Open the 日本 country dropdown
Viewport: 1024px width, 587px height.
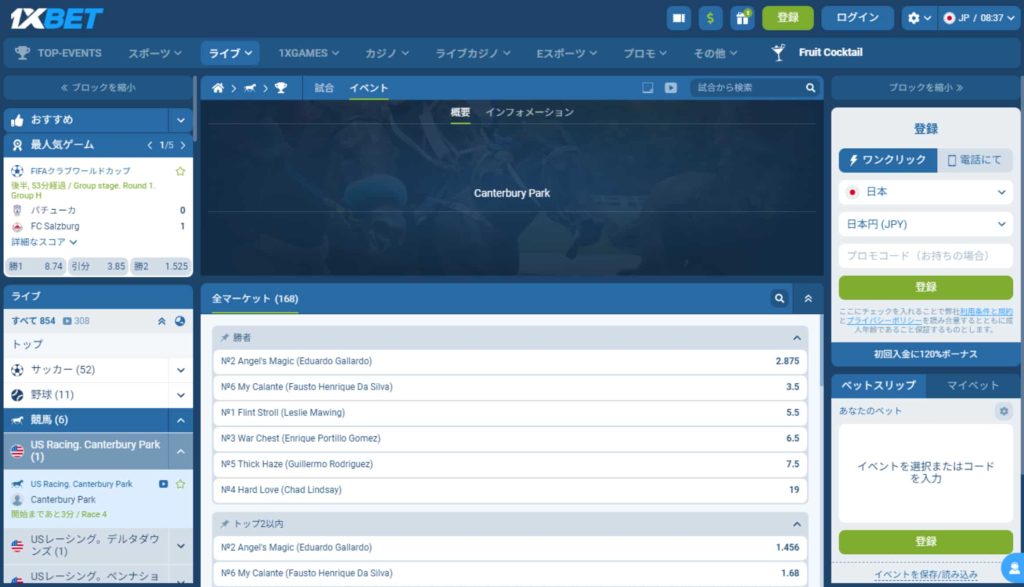point(925,192)
